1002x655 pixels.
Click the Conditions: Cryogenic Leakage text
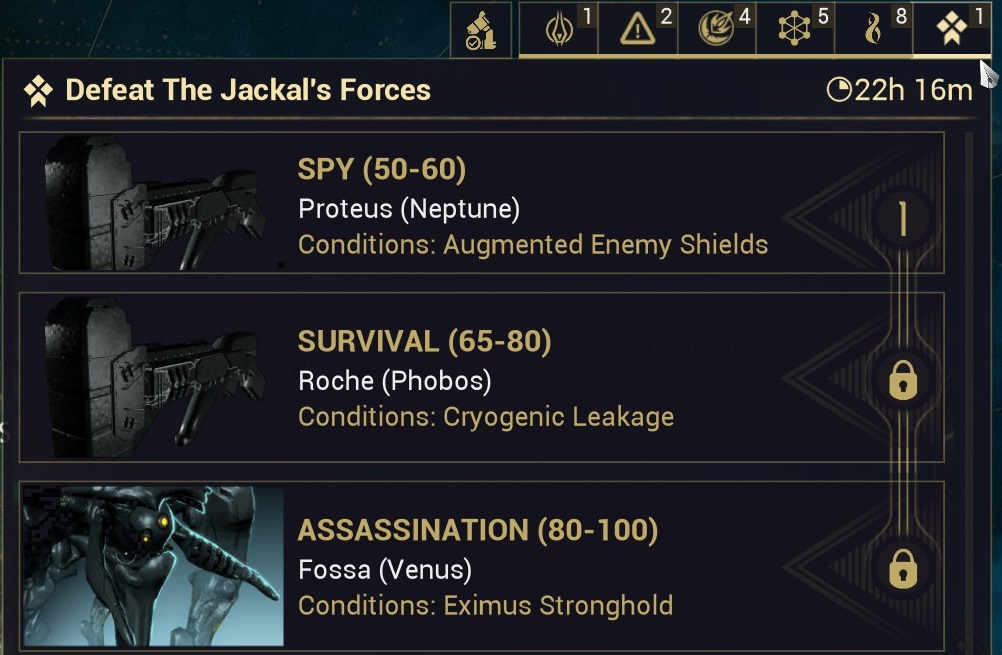tap(486, 417)
